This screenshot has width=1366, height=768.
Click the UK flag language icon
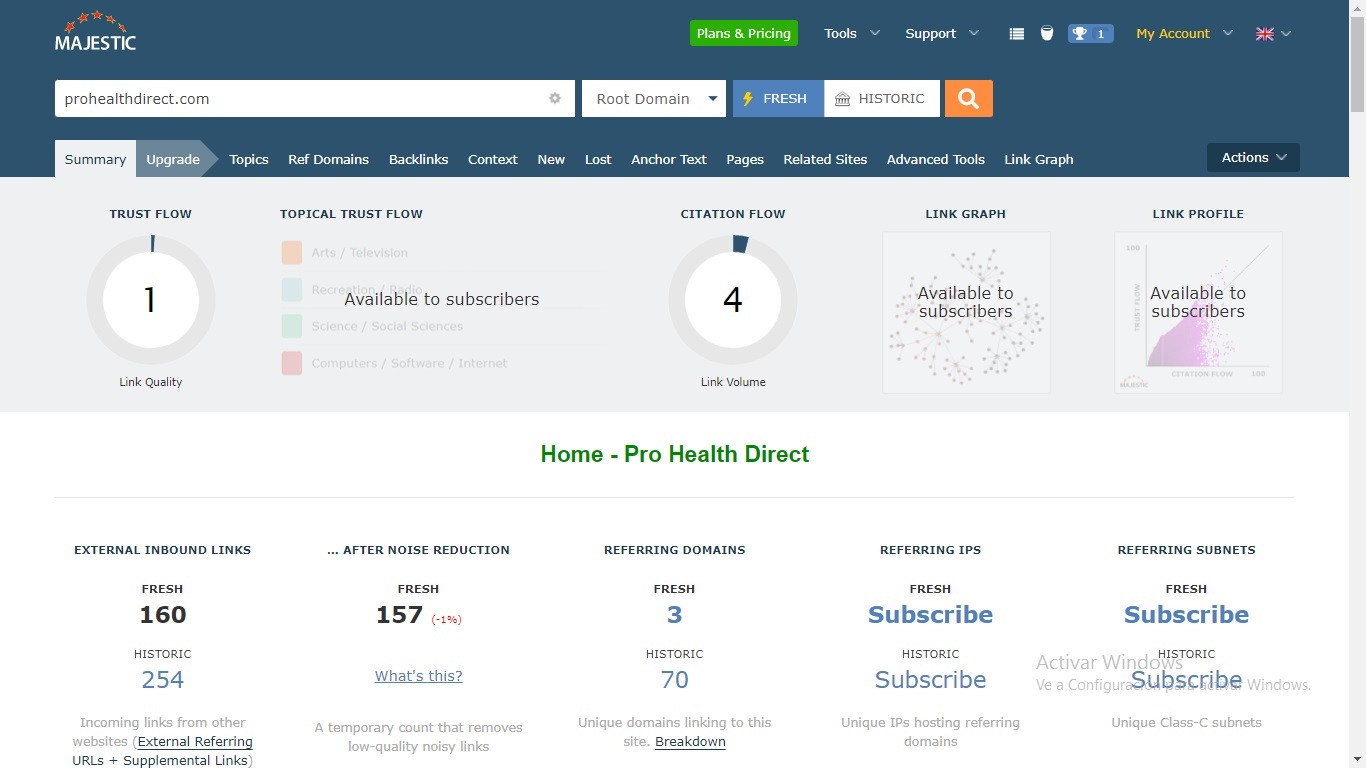click(x=1265, y=34)
